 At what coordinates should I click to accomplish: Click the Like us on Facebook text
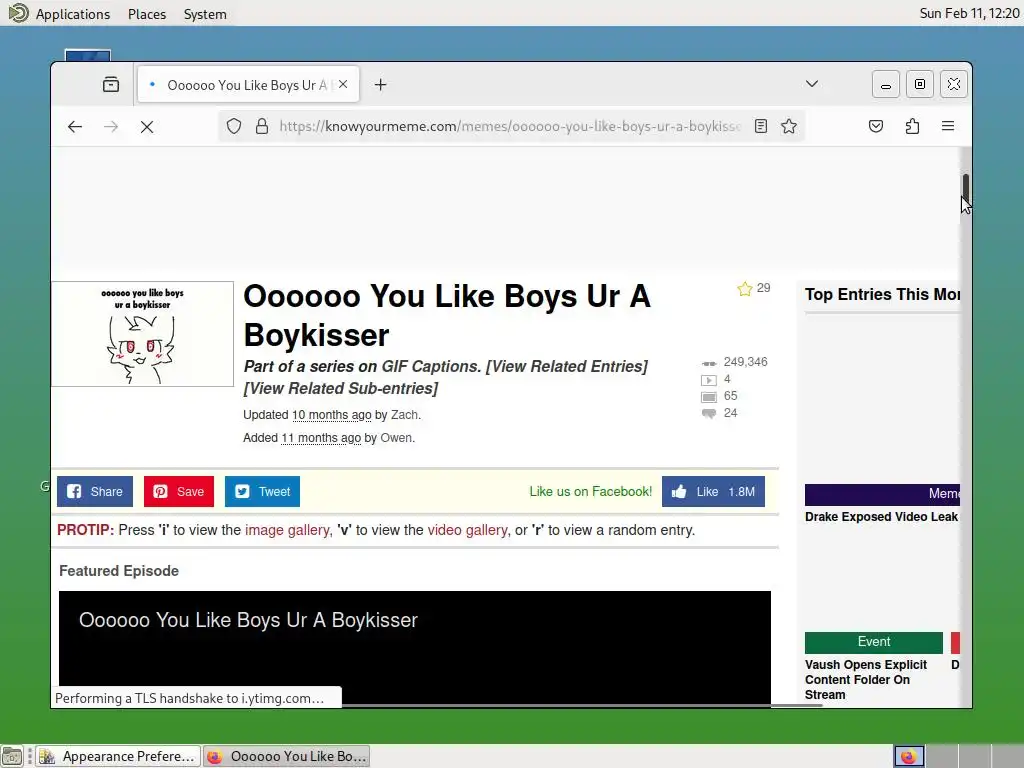click(x=590, y=491)
